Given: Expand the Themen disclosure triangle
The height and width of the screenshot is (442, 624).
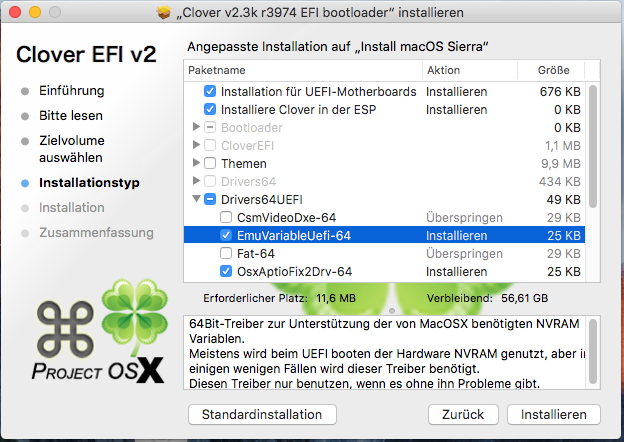Looking at the screenshot, I should point(196,163).
